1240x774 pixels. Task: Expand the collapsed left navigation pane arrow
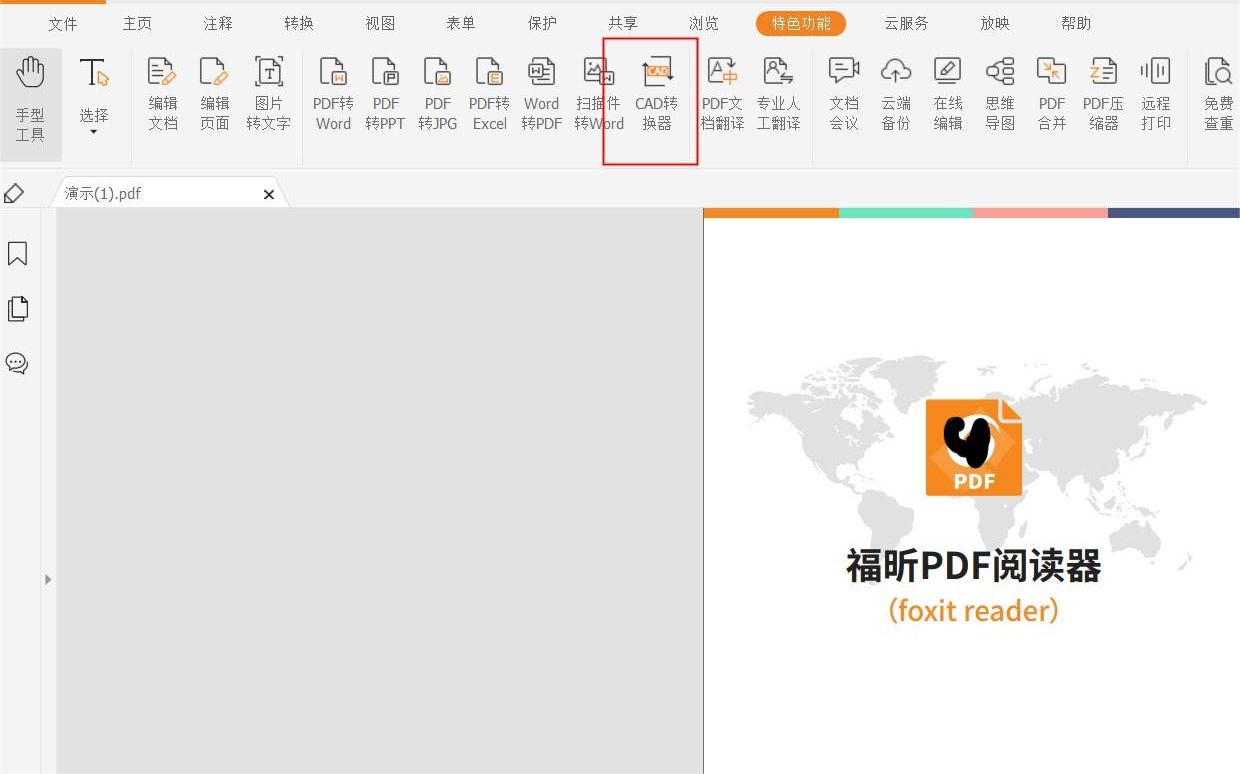[47, 578]
